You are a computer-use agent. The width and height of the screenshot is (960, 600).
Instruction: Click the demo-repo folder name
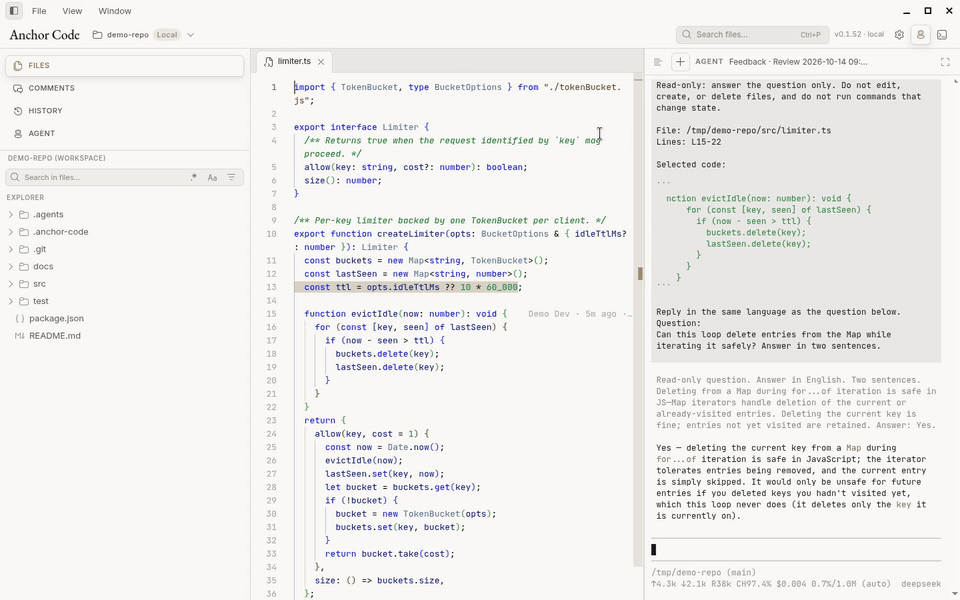(127, 35)
